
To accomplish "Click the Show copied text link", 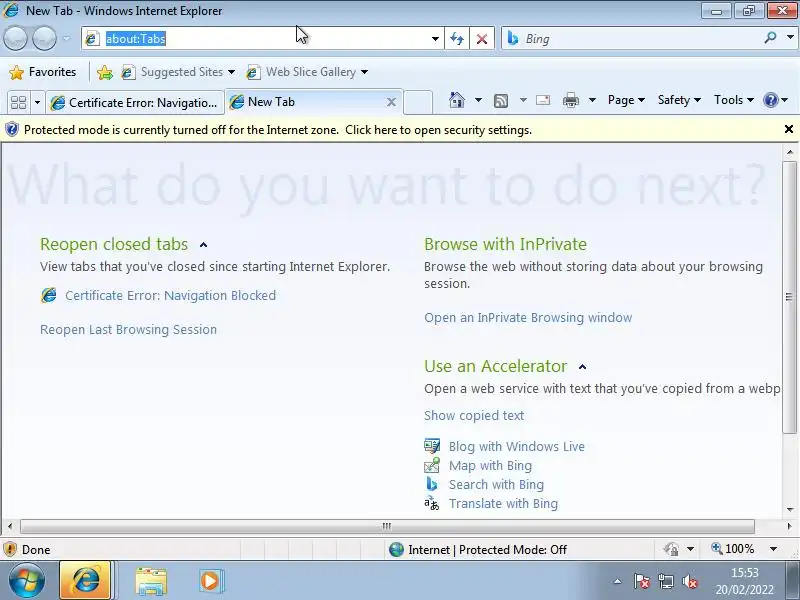I will (x=474, y=415).
